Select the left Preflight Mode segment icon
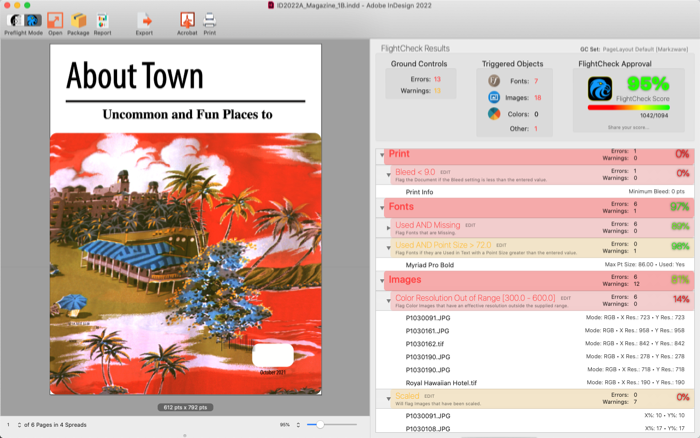Screen dimensions: 700x438 [16, 21]
